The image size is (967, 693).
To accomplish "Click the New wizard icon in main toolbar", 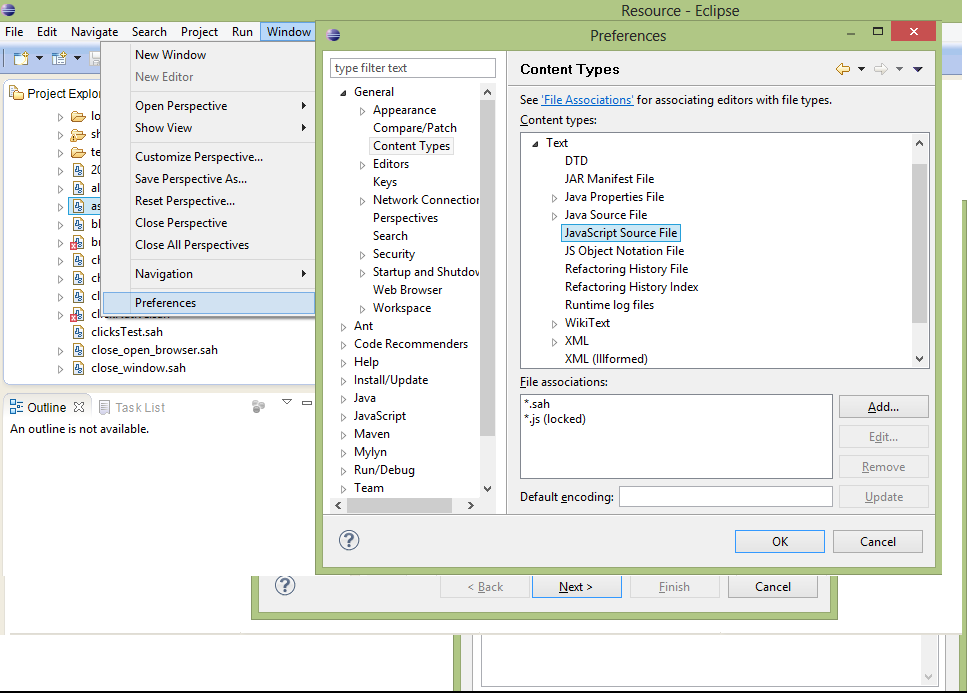I will tap(20, 59).
